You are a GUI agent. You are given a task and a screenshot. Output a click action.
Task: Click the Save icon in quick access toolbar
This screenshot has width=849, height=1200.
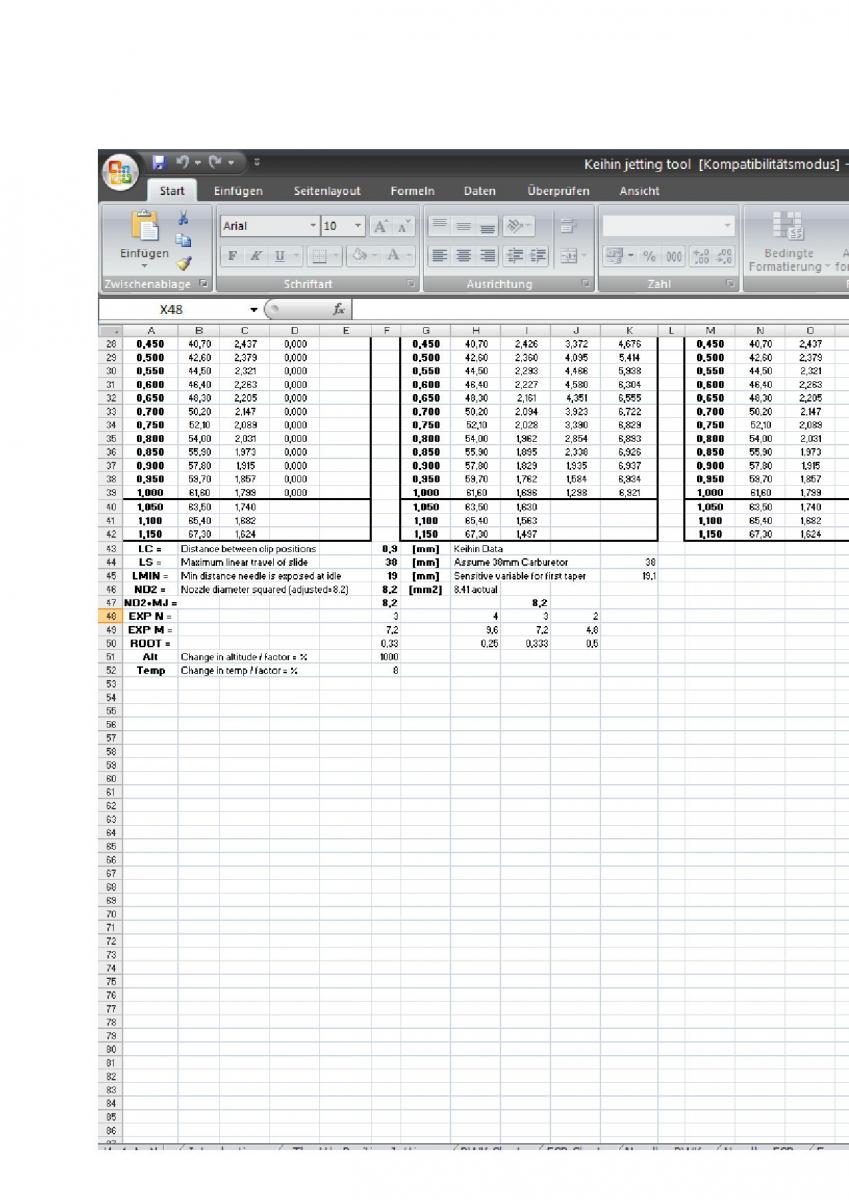[158, 161]
